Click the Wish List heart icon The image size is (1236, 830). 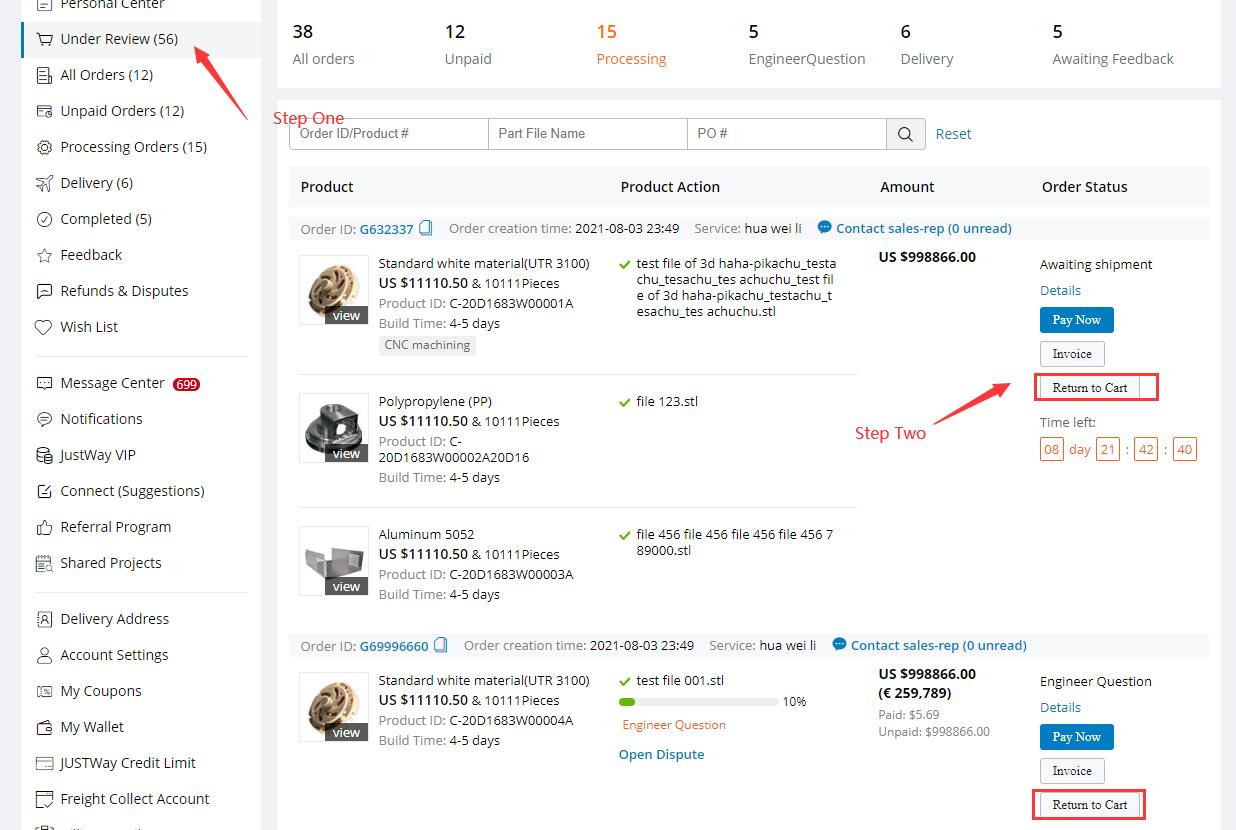click(x=44, y=327)
